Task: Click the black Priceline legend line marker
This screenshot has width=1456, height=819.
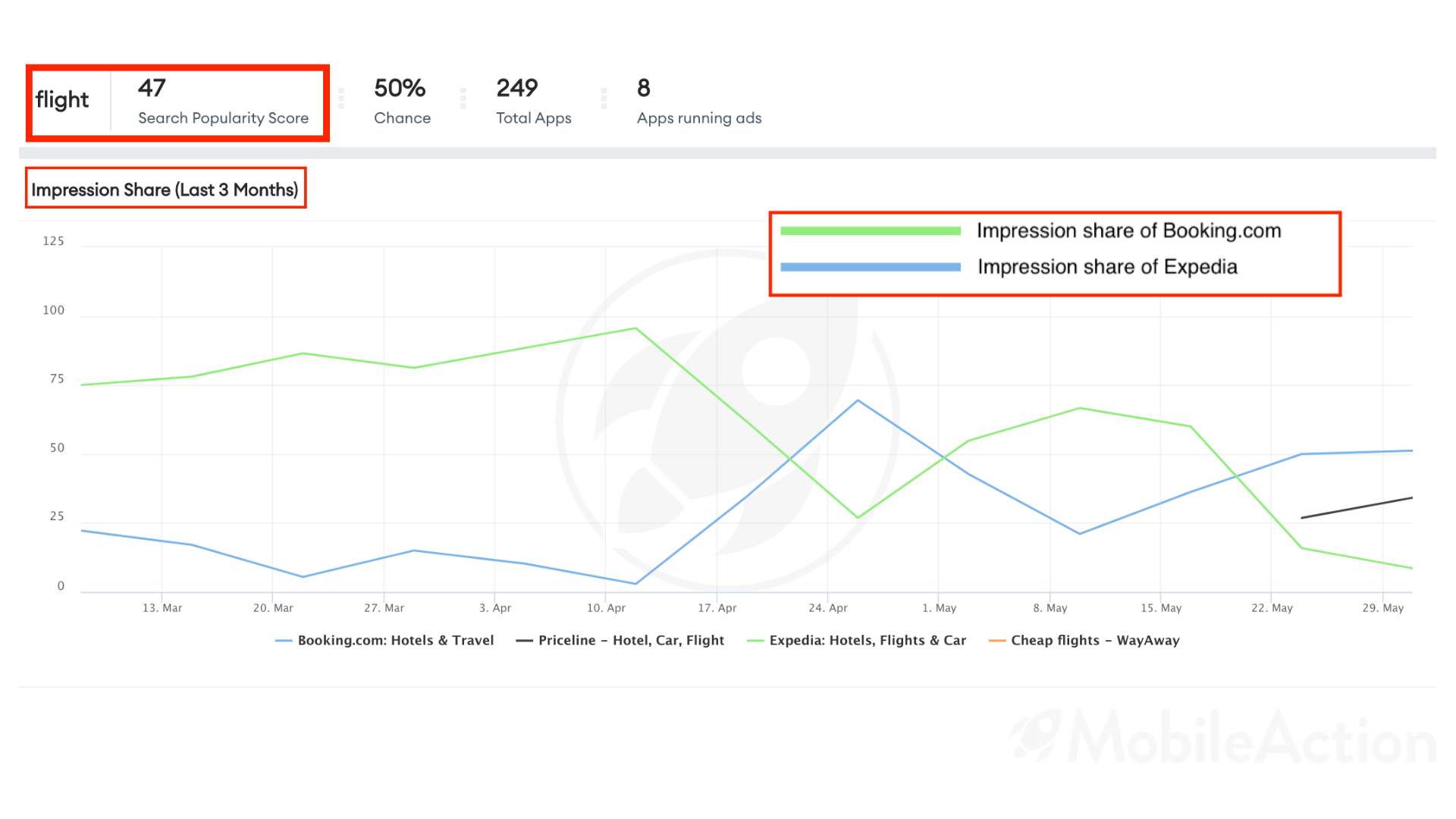Action: [x=524, y=641]
